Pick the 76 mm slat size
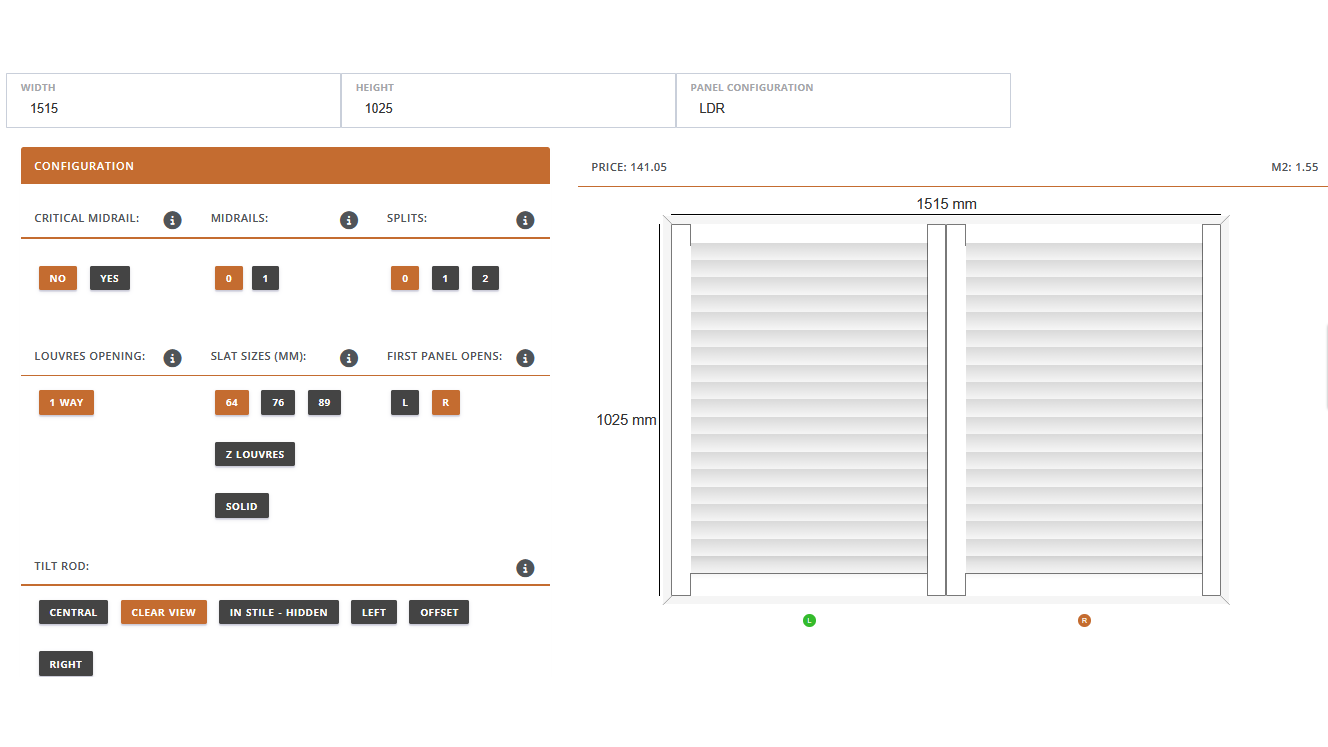The width and height of the screenshot is (1328, 747). click(x=278, y=402)
